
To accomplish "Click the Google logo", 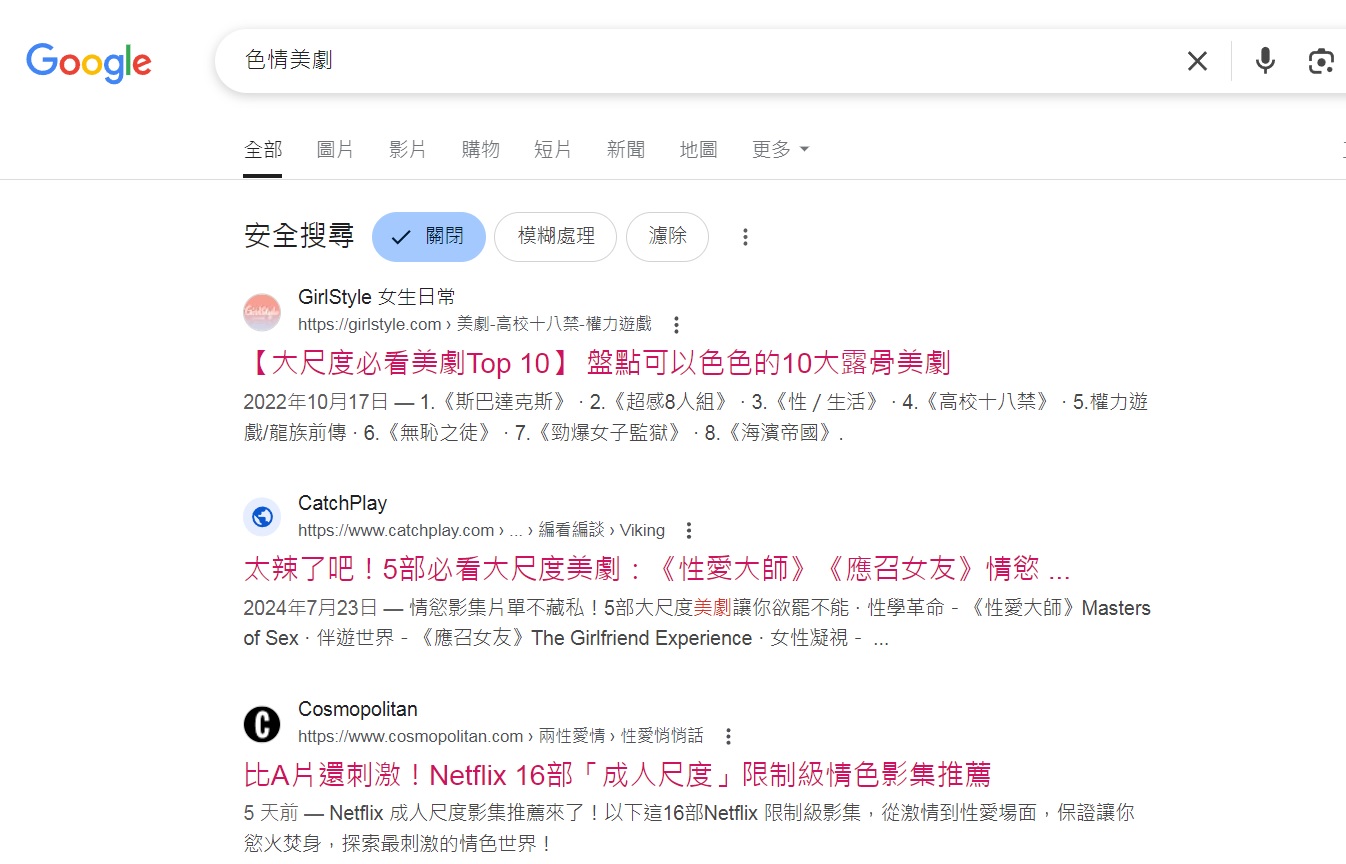I will [x=89, y=62].
